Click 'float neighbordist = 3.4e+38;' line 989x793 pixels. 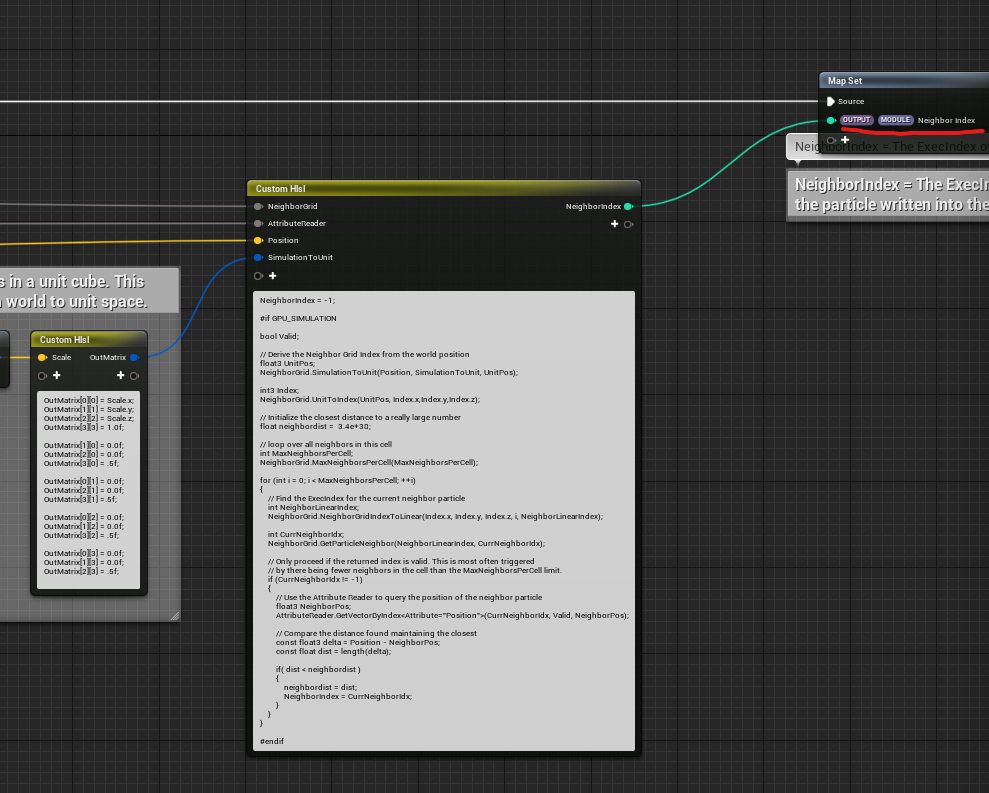click(315, 426)
